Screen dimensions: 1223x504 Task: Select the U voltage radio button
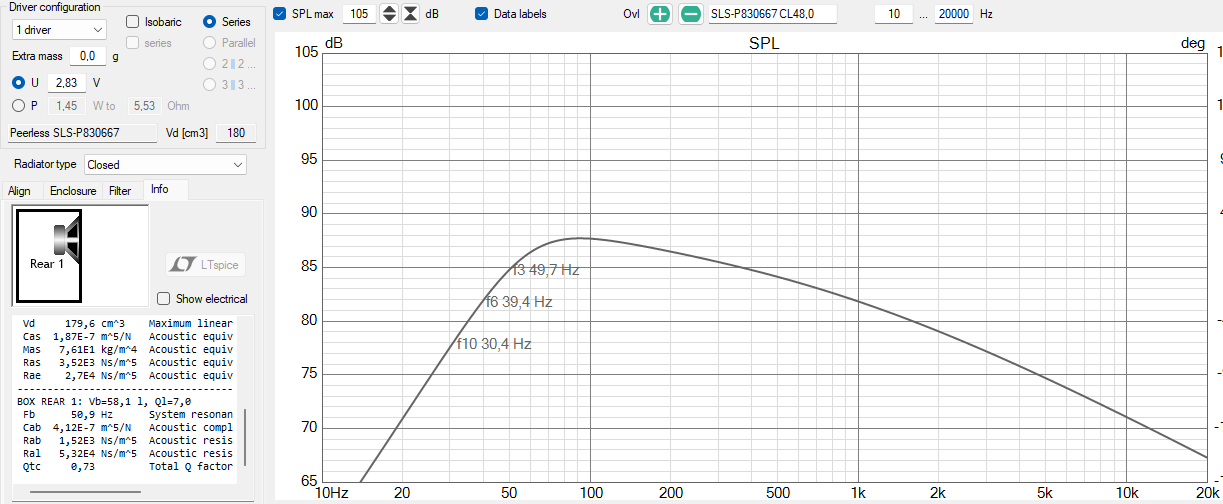click(x=18, y=82)
